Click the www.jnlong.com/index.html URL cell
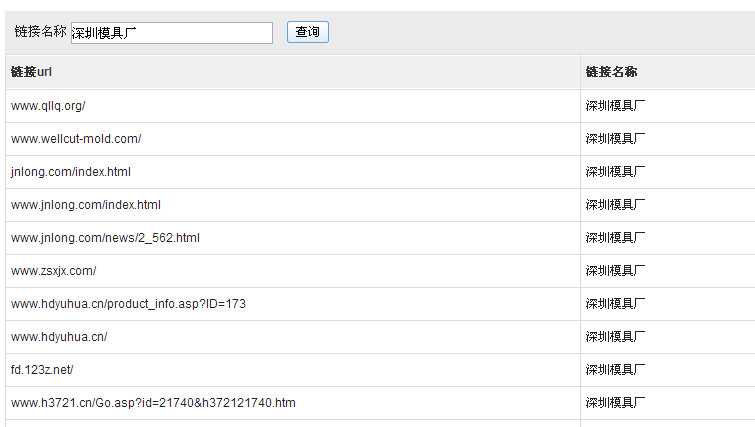This screenshot has height=427, width=755. pos(86,205)
